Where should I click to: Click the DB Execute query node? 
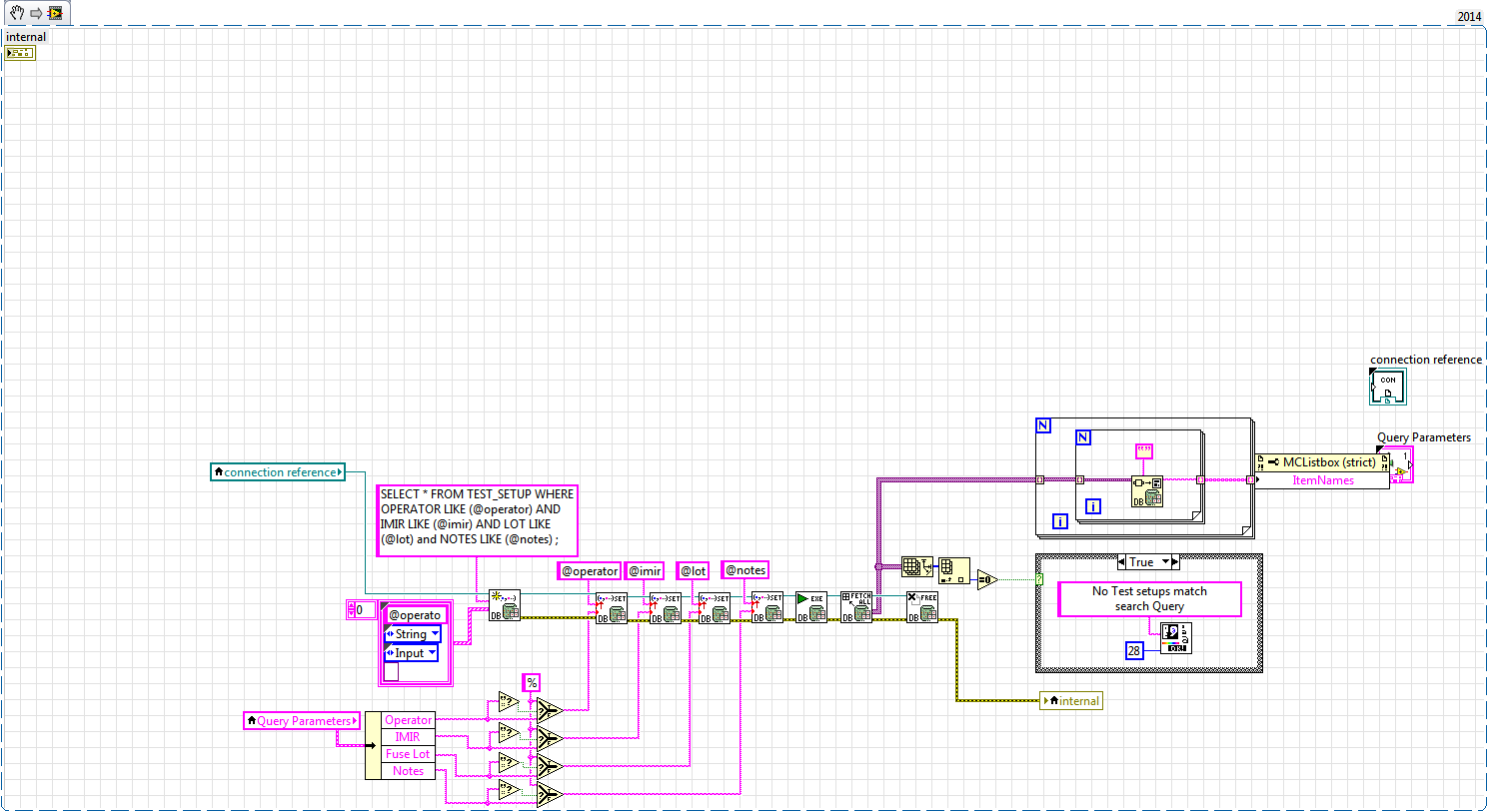810,607
